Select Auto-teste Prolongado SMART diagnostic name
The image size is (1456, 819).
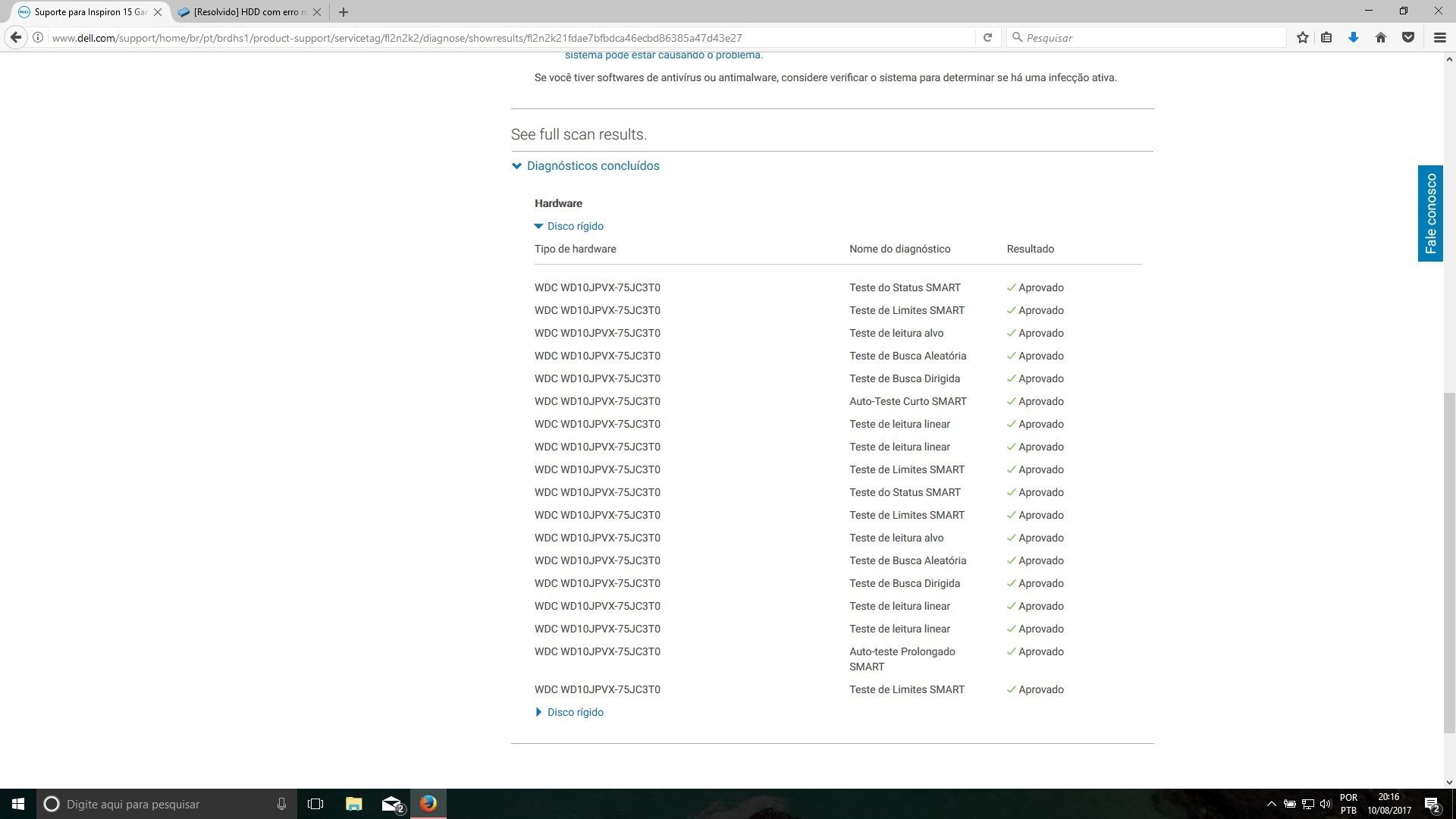pos(902,659)
